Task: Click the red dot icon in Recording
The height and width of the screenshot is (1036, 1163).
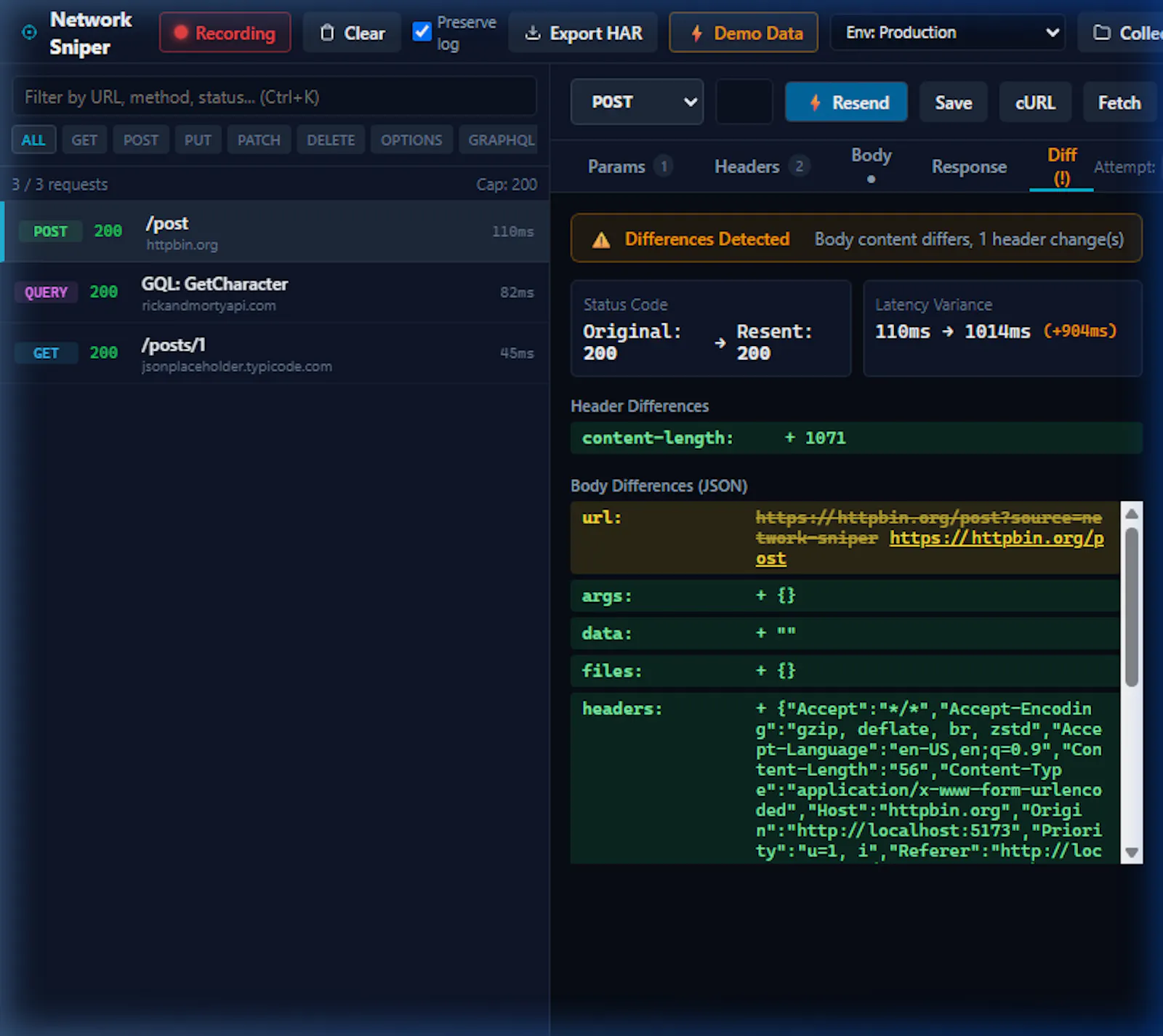Action: (181, 33)
